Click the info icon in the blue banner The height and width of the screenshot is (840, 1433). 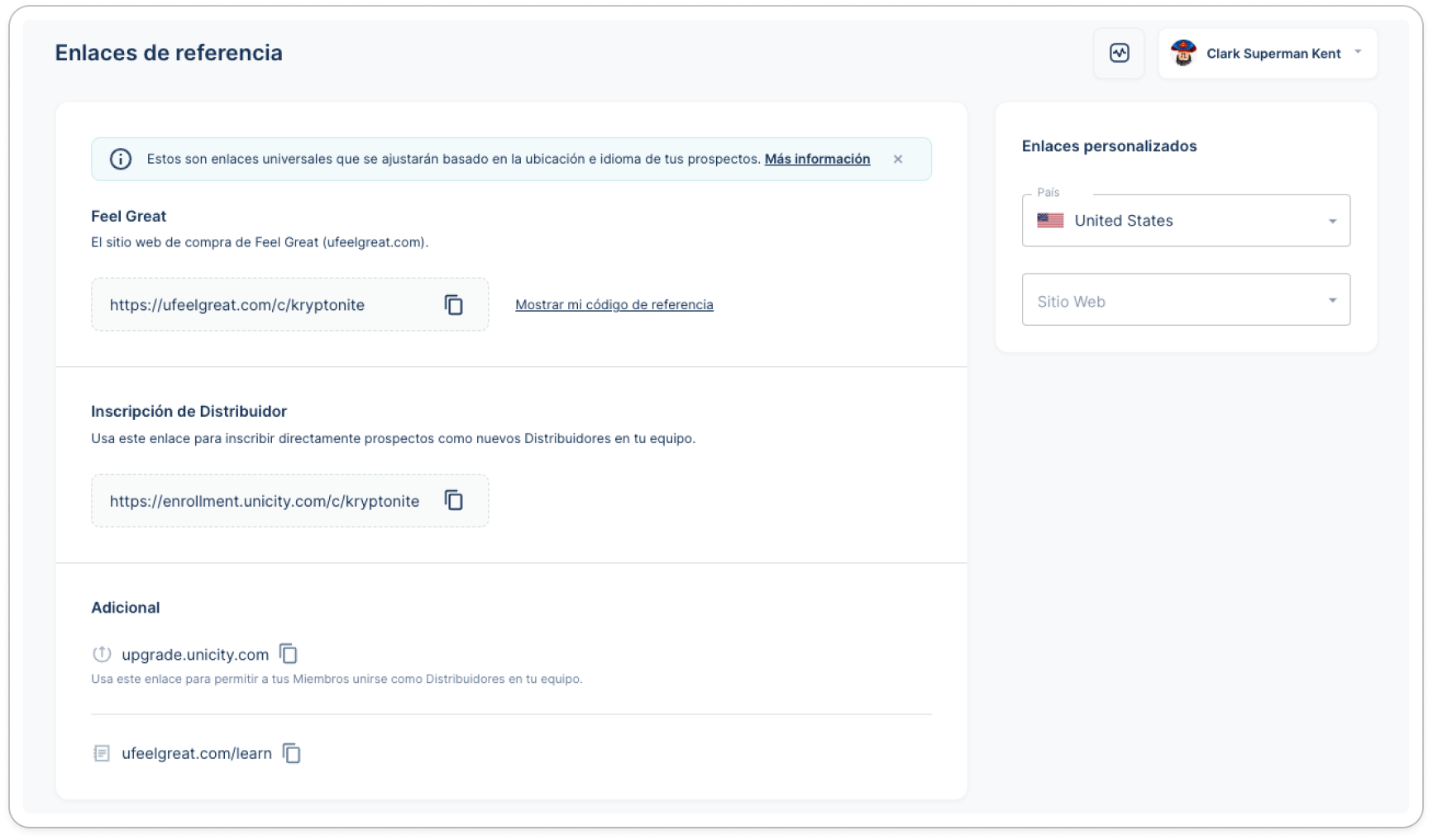pyautogui.click(x=121, y=159)
